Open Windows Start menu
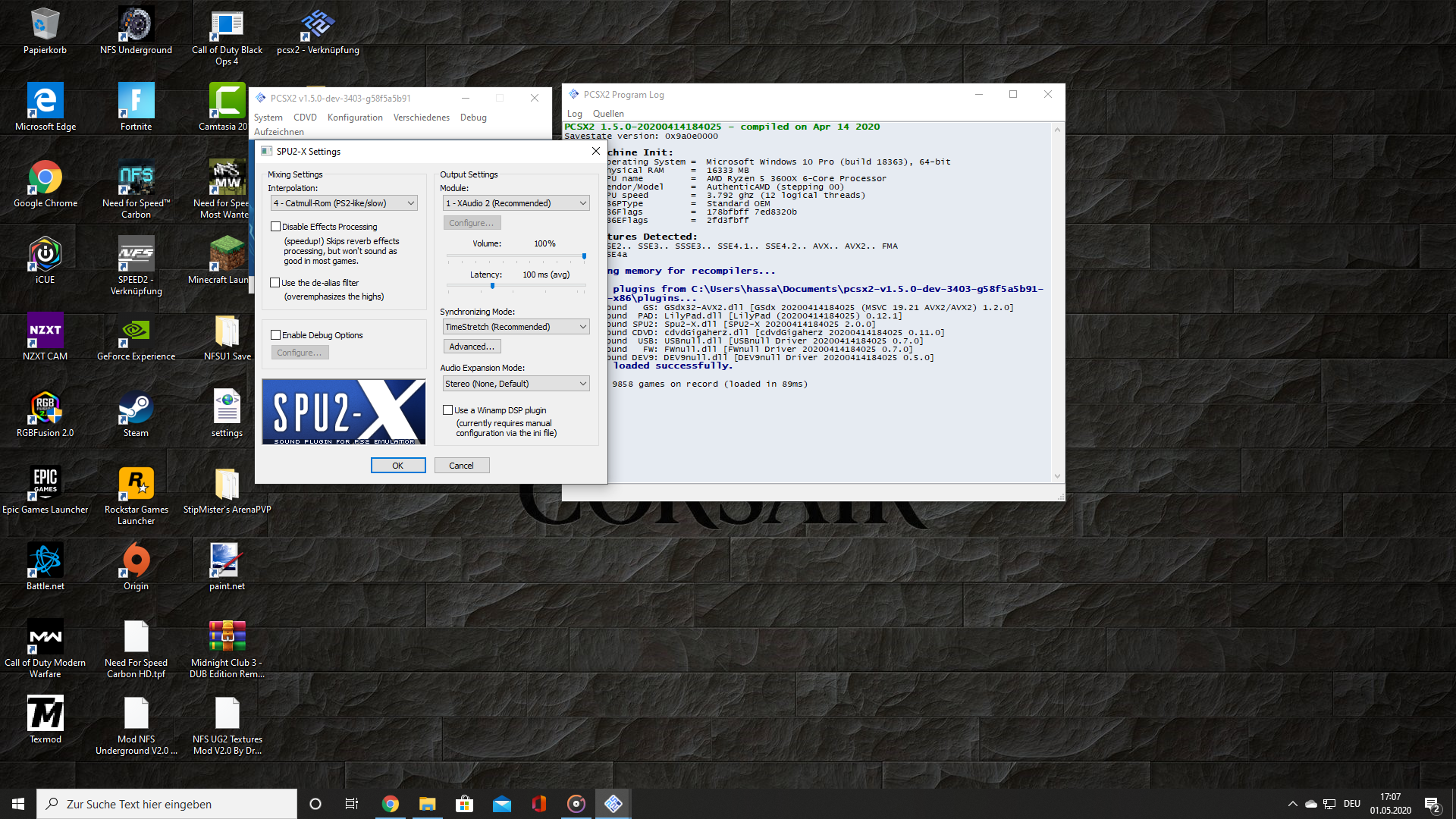Screen dimensions: 1456x819 (18, 804)
